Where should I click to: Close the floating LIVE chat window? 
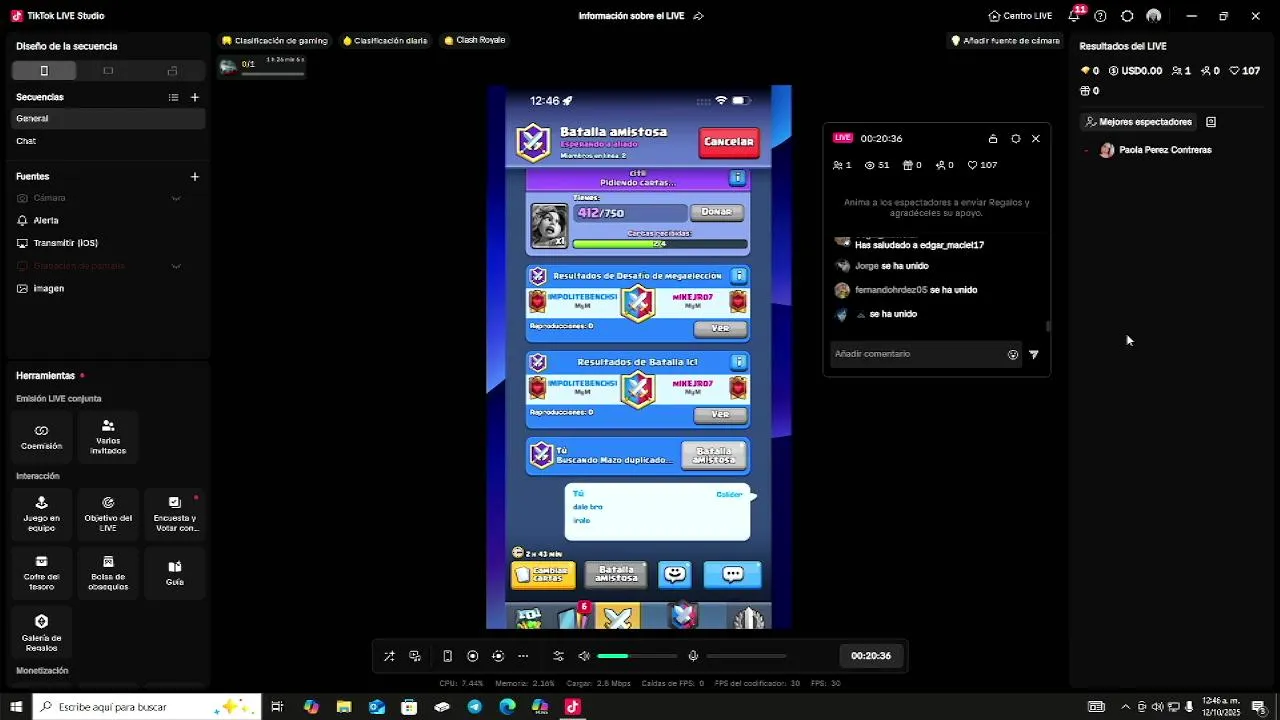[x=1036, y=139]
